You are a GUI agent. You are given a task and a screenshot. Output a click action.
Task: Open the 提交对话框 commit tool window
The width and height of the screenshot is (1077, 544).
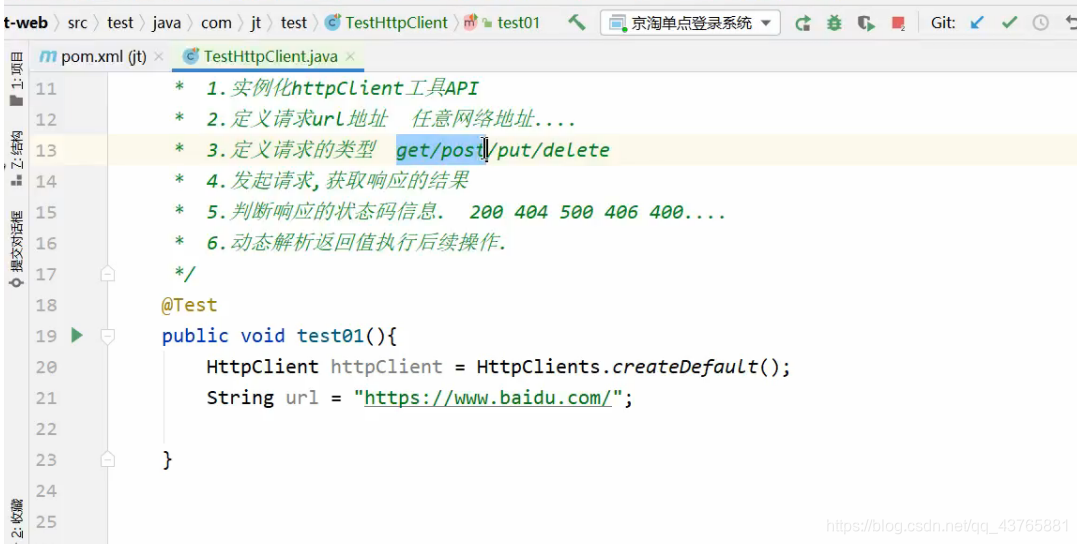click(16, 249)
